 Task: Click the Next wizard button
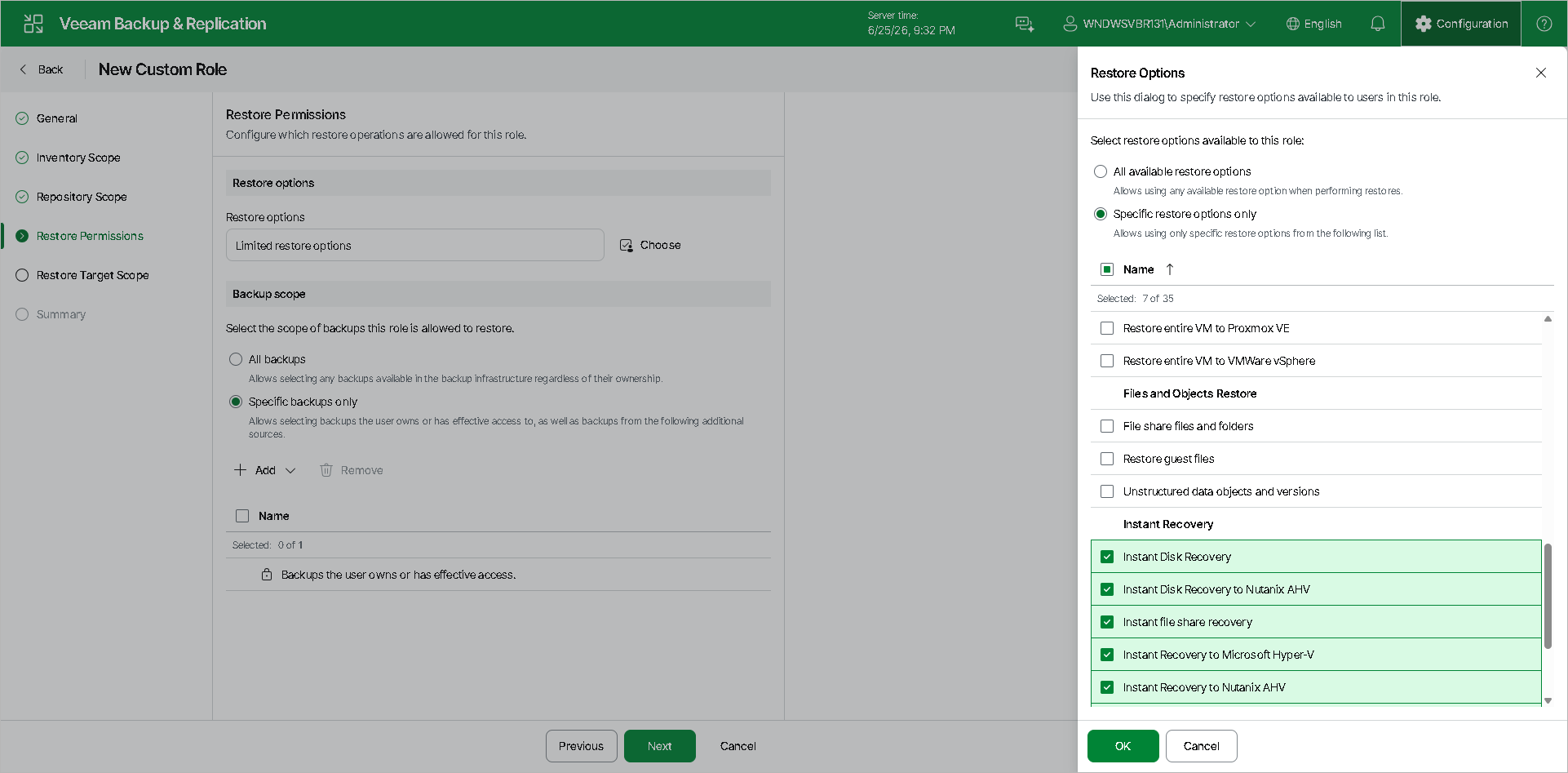point(659,746)
